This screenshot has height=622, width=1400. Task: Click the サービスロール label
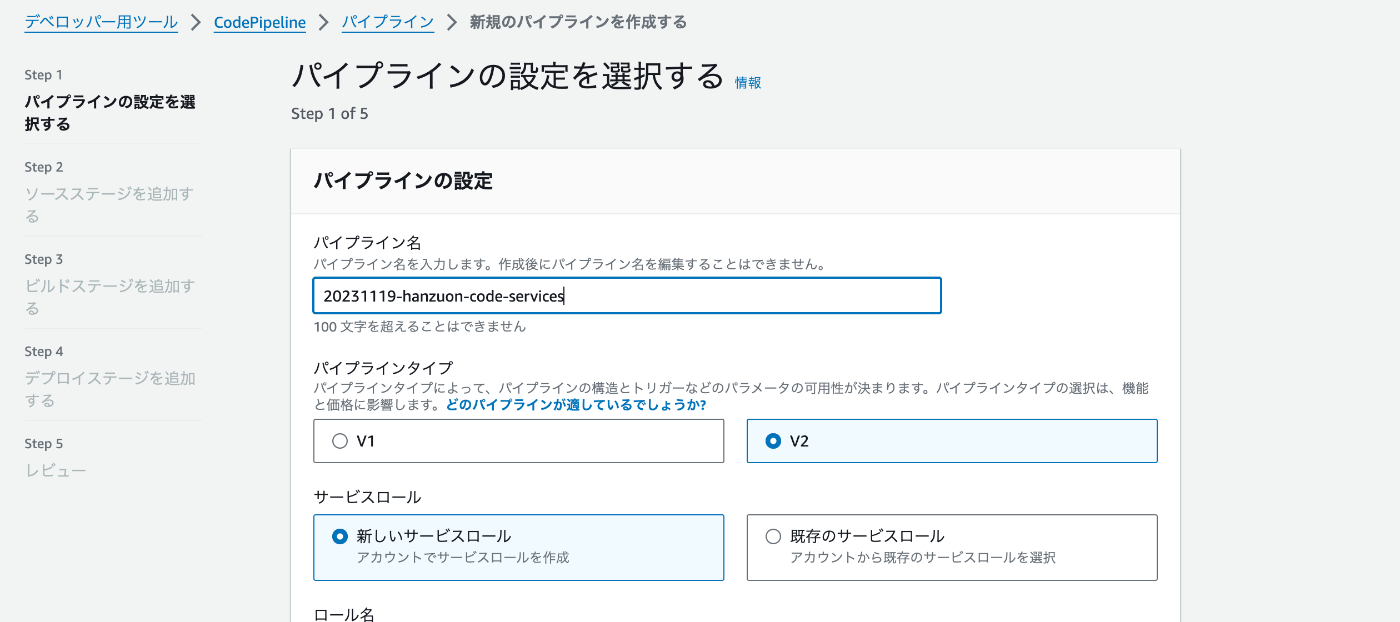367,497
